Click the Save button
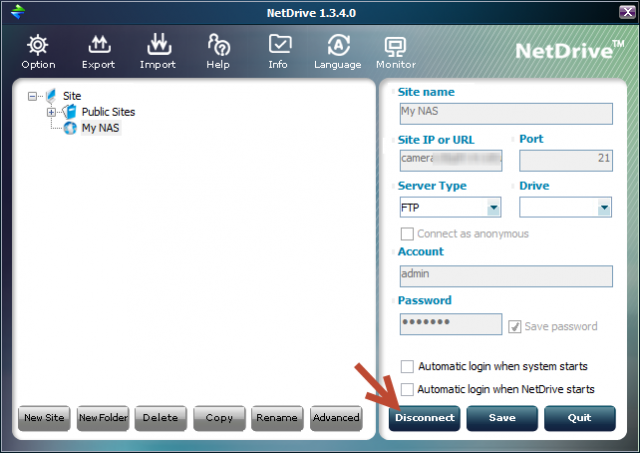The image size is (640, 453). 502,418
